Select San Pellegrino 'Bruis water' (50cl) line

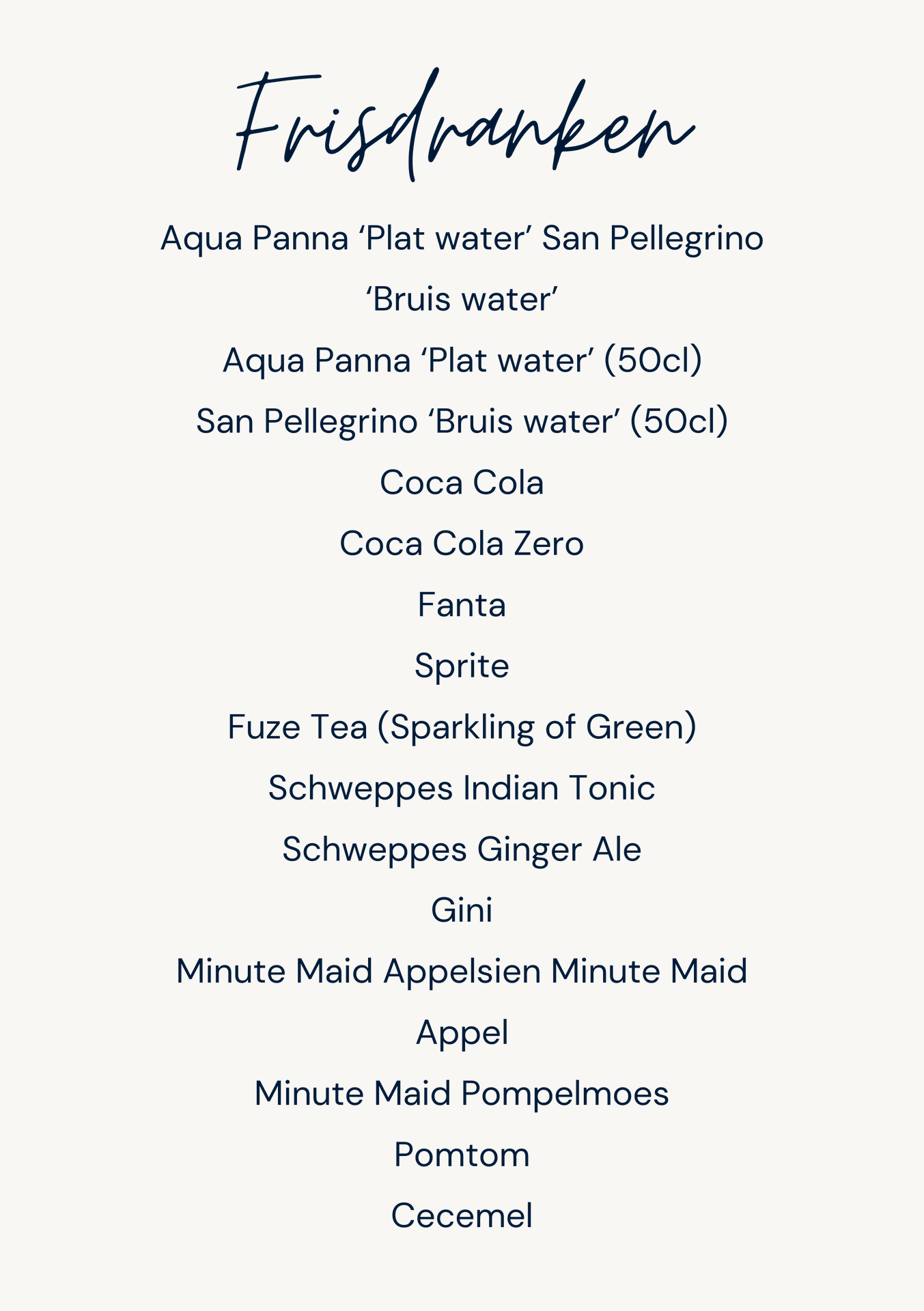462,421
